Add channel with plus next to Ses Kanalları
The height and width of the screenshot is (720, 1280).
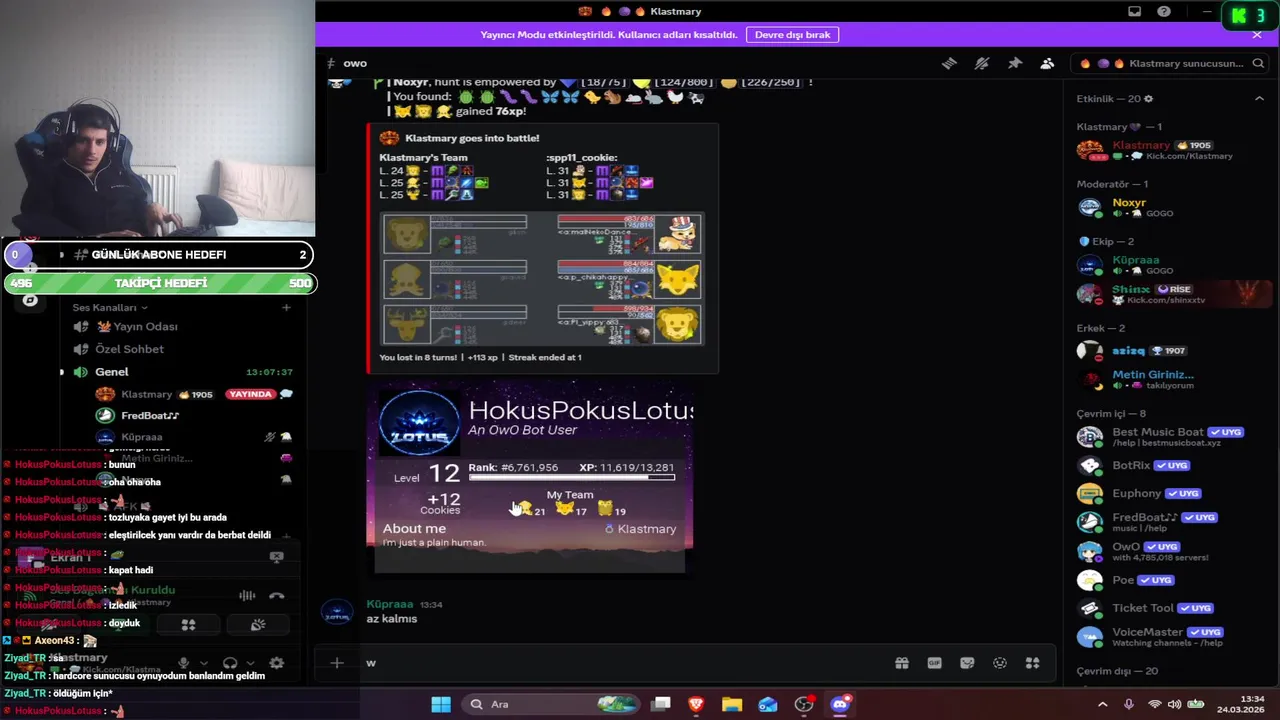286,307
